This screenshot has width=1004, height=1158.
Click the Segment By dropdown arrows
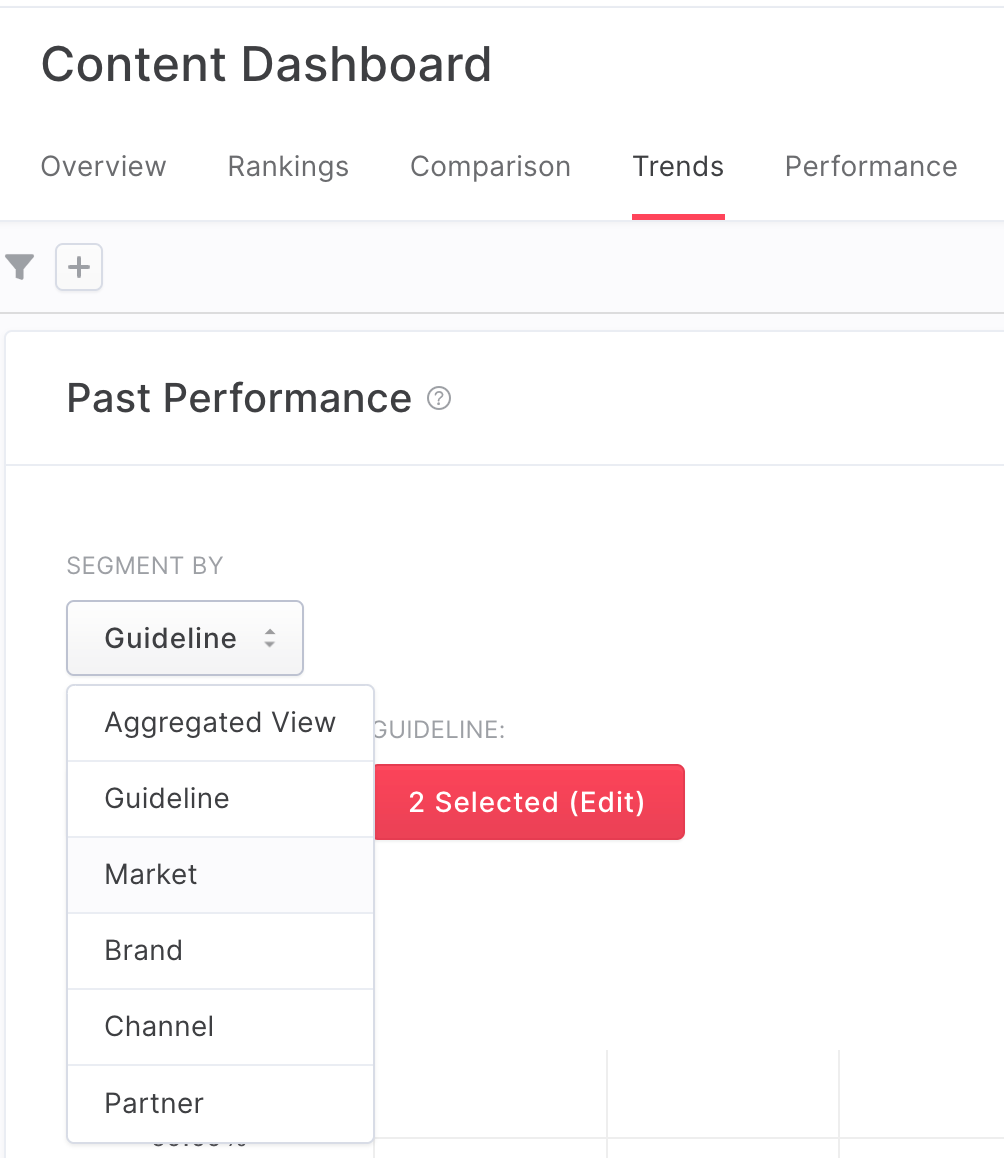click(270, 638)
